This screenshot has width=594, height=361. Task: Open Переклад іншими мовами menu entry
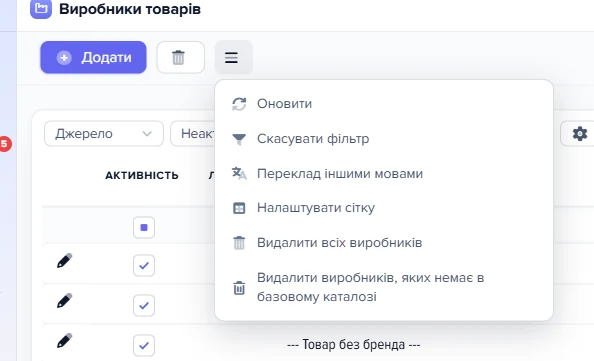(384, 173)
